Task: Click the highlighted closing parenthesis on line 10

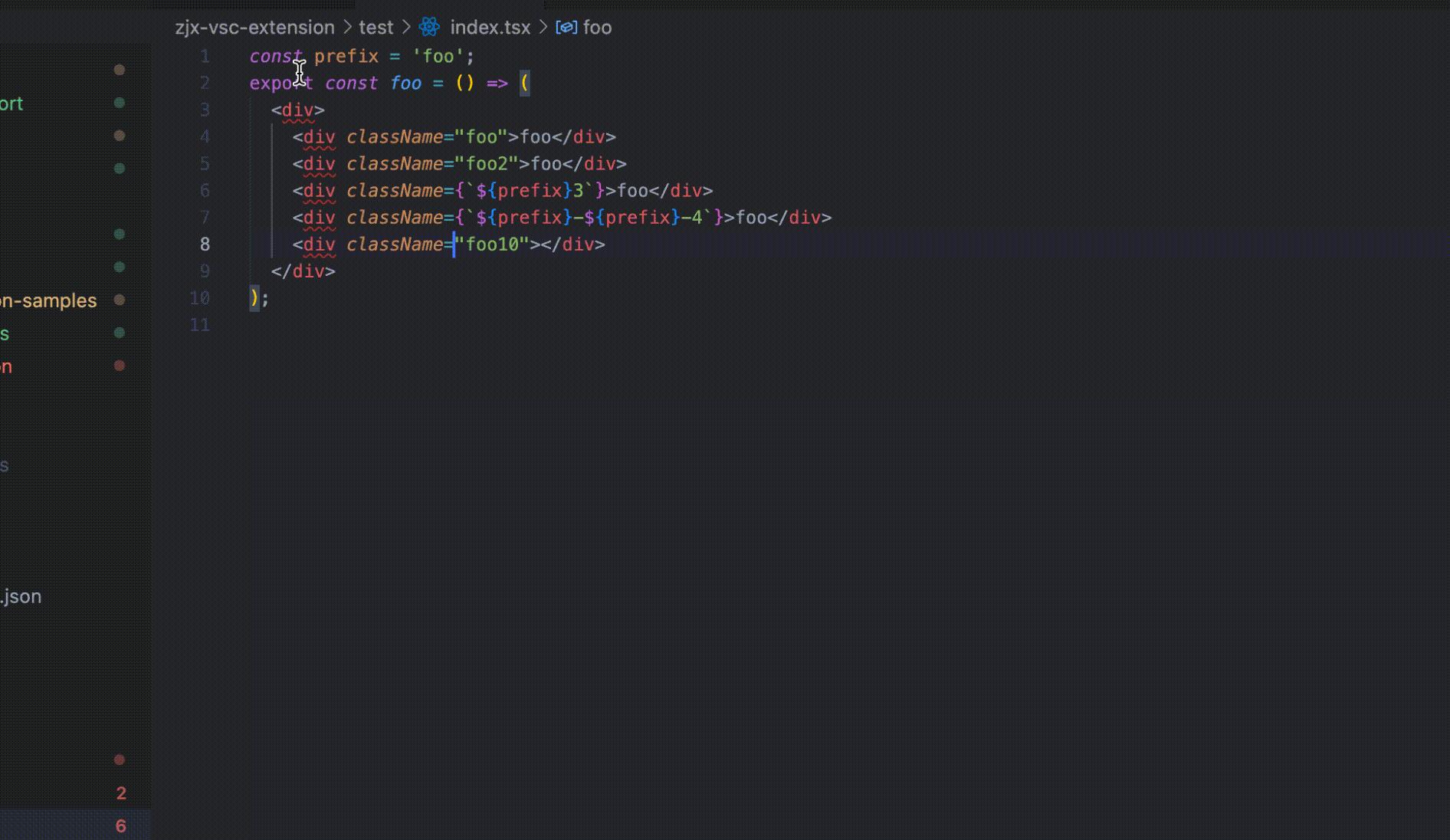Action: 254,298
